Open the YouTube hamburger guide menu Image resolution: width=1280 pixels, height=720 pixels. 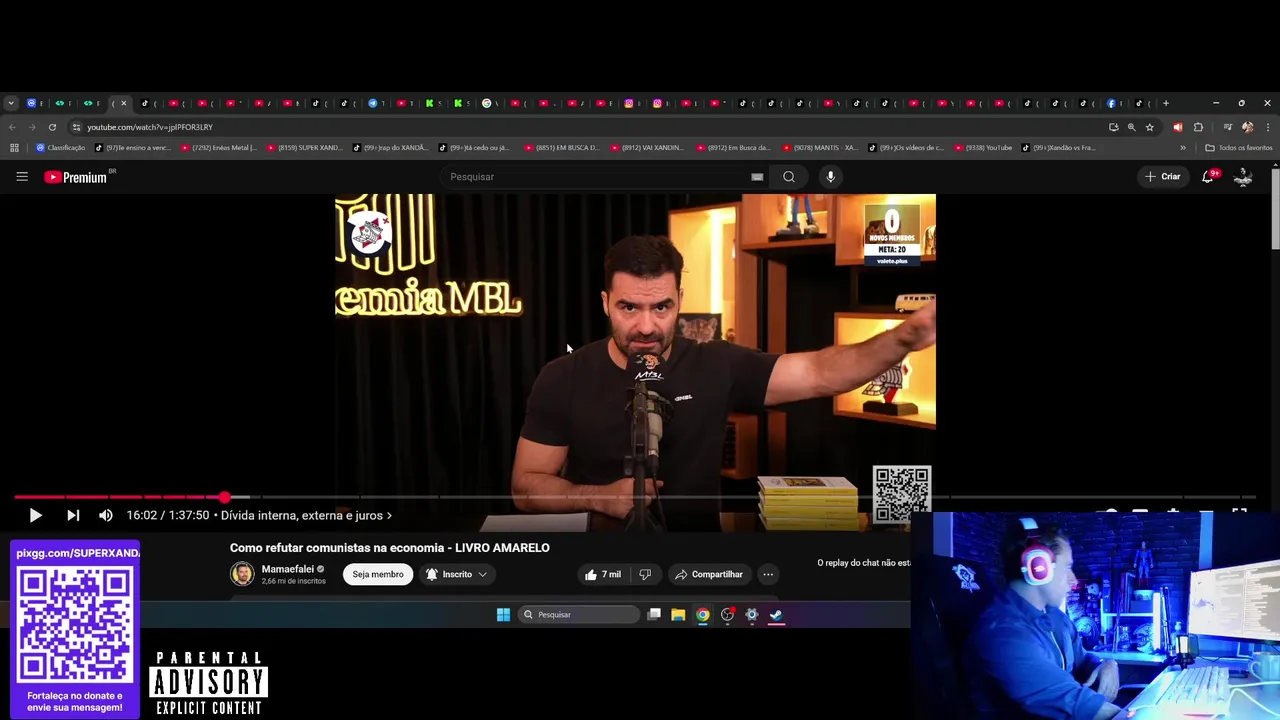pos(22,176)
